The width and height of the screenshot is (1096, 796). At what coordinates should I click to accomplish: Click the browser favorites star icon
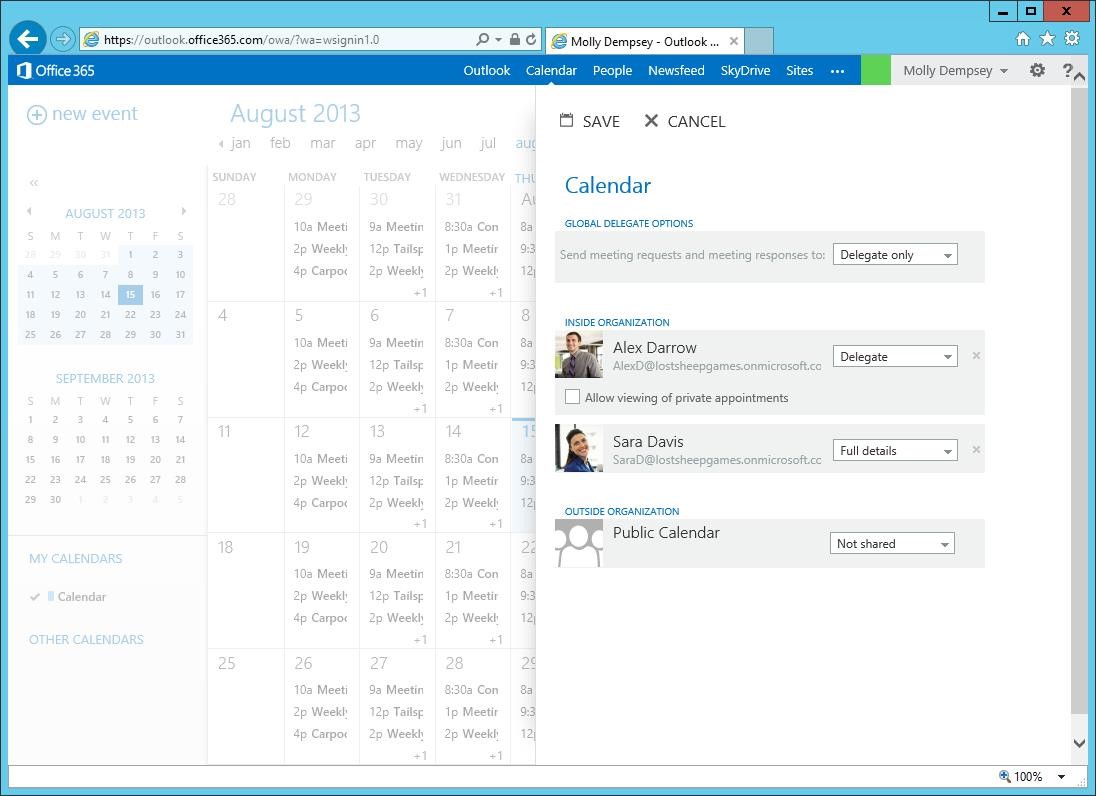1047,39
